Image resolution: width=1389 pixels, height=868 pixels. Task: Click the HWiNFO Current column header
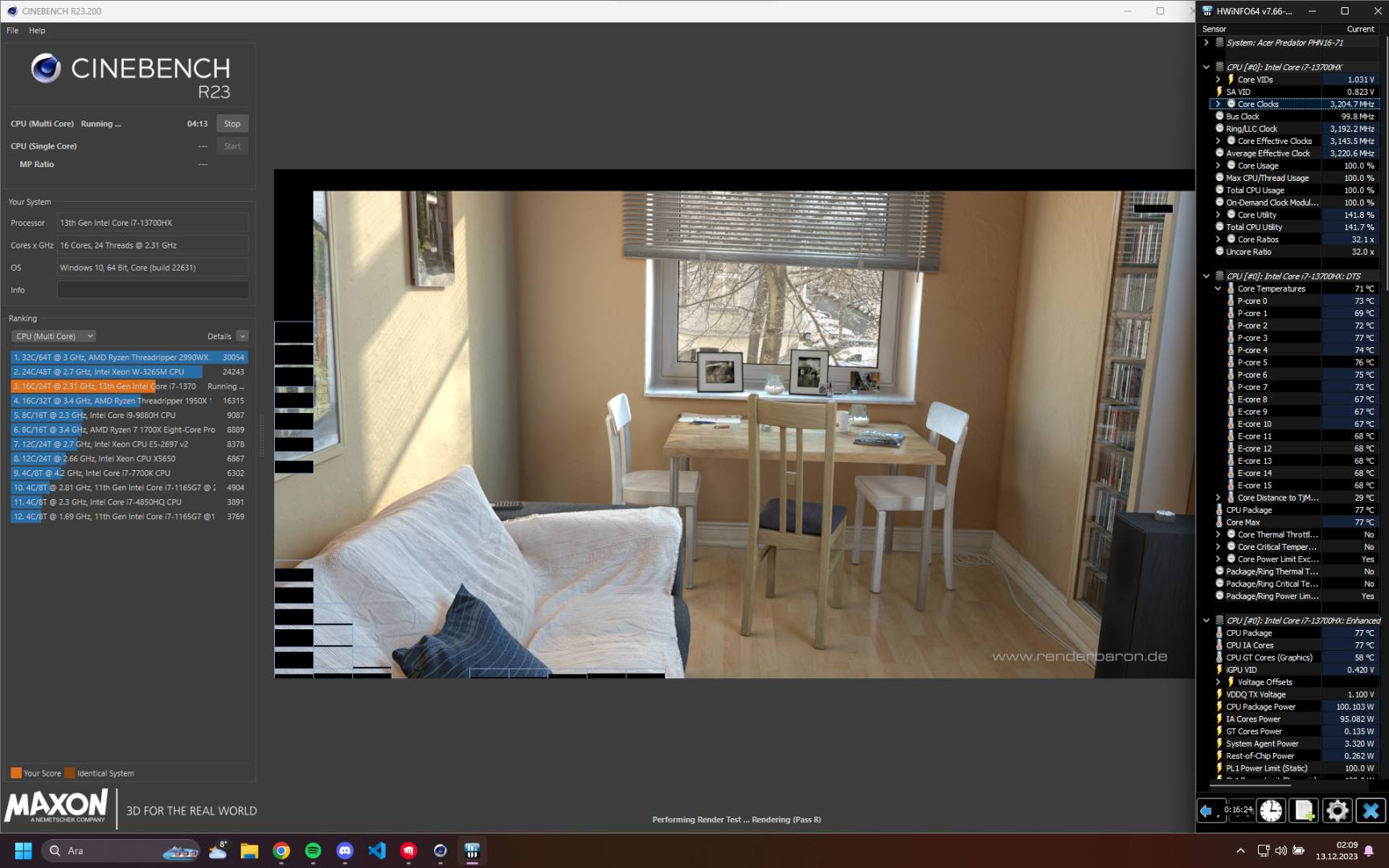[1351, 29]
